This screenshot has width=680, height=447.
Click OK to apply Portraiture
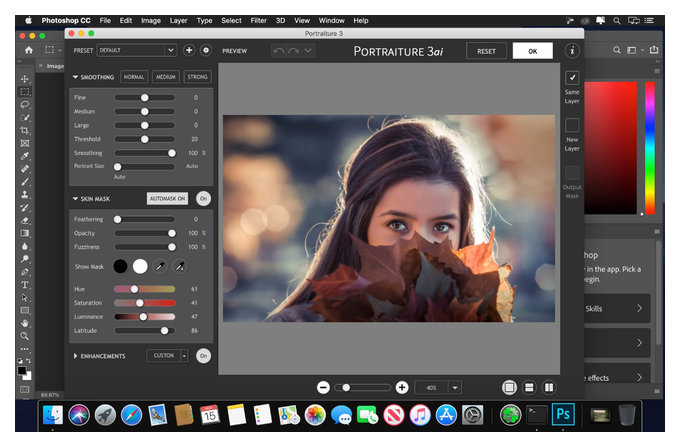click(x=533, y=51)
